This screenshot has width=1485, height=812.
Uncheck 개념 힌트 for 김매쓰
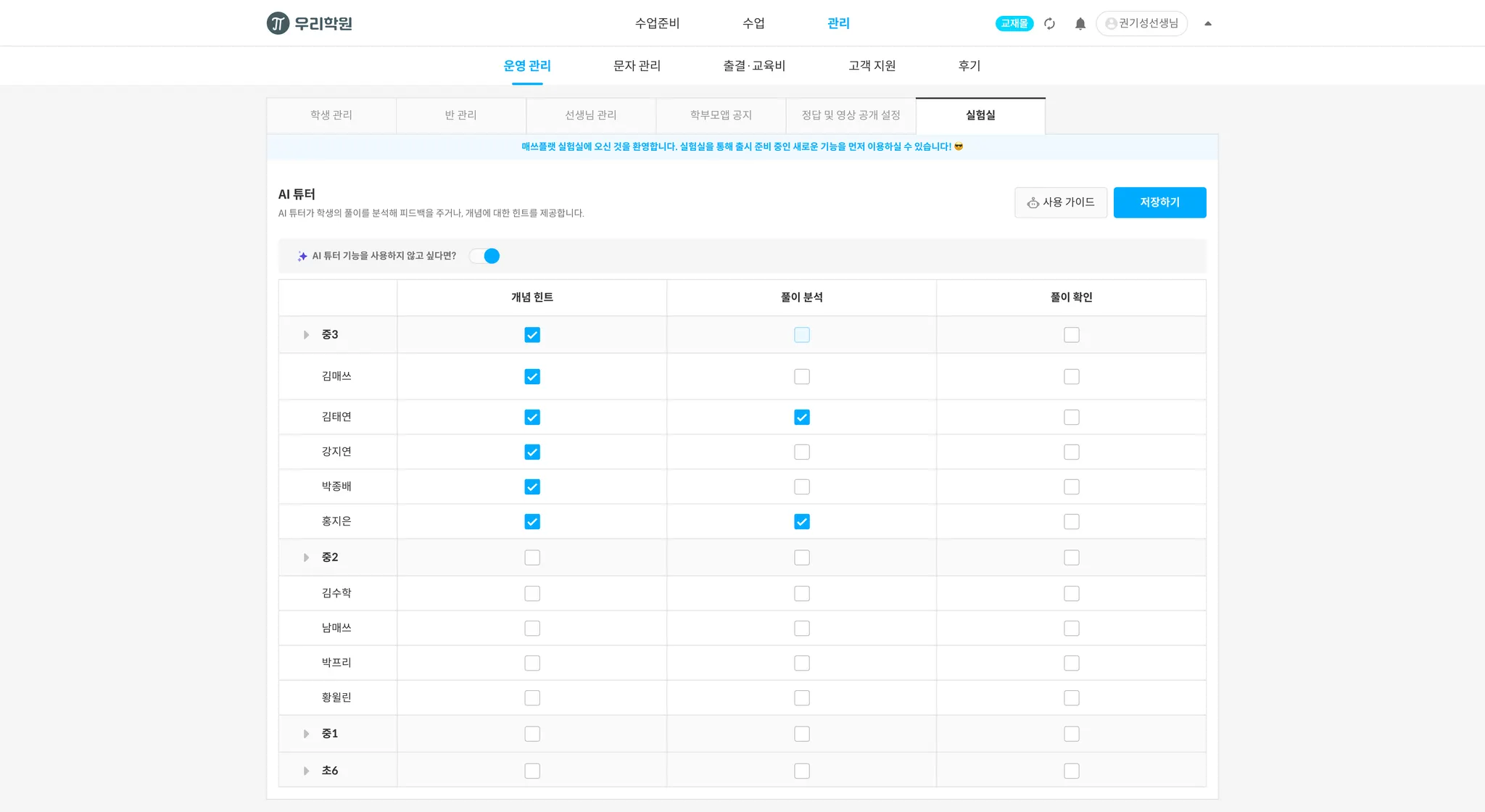coord(532,377)
